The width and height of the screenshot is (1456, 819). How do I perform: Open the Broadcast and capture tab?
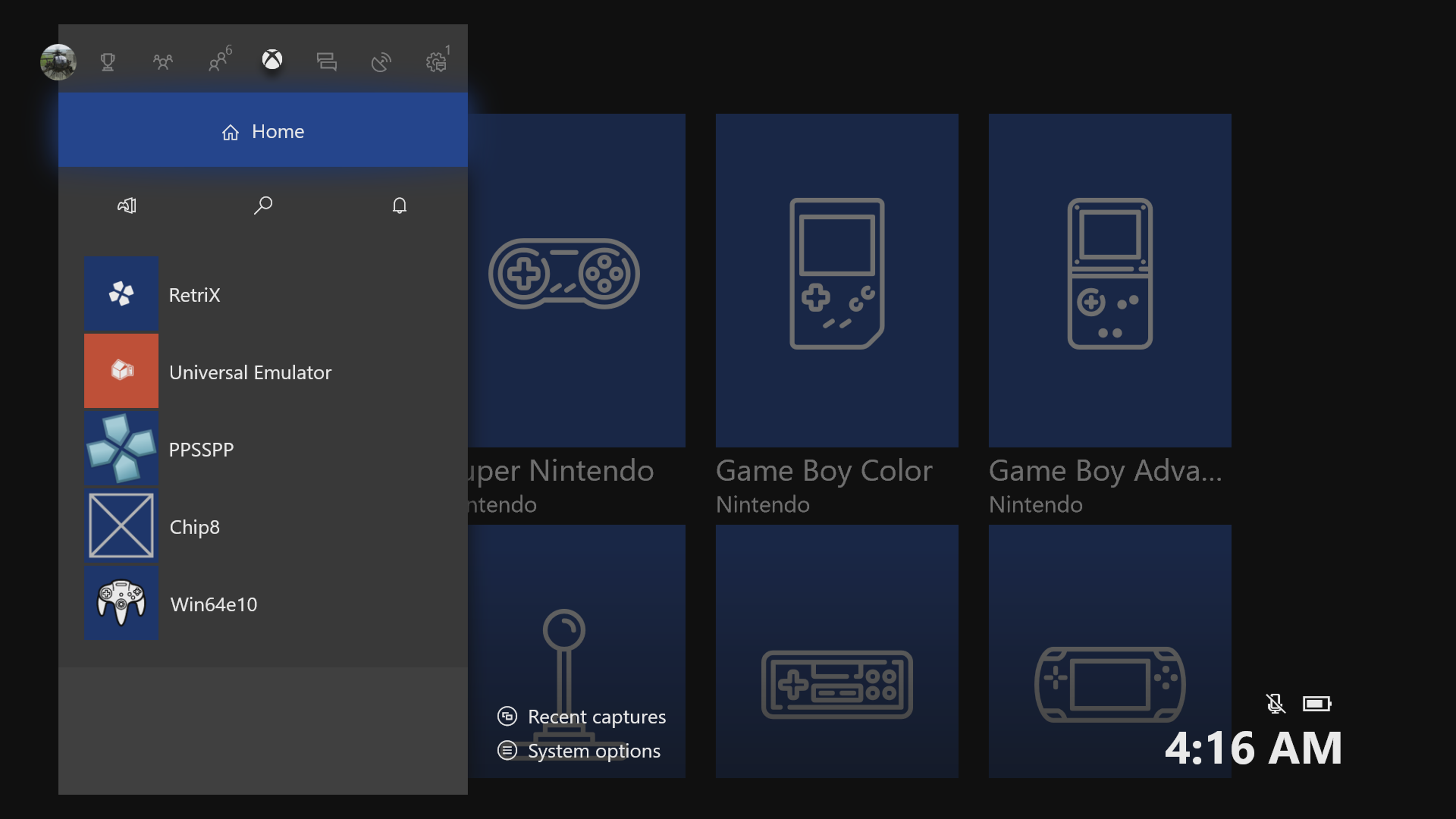(381, 61)
